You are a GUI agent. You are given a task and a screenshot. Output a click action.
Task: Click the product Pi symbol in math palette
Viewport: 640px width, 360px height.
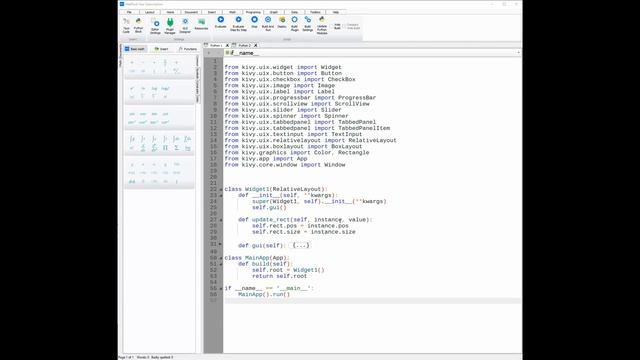[165, 148]
